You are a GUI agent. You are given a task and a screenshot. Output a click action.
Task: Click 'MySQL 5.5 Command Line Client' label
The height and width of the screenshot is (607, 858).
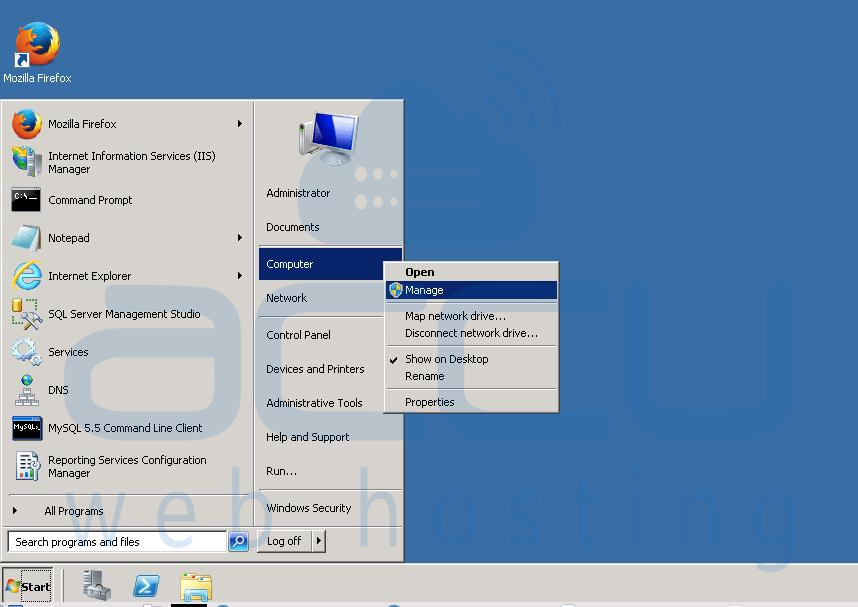125,428
